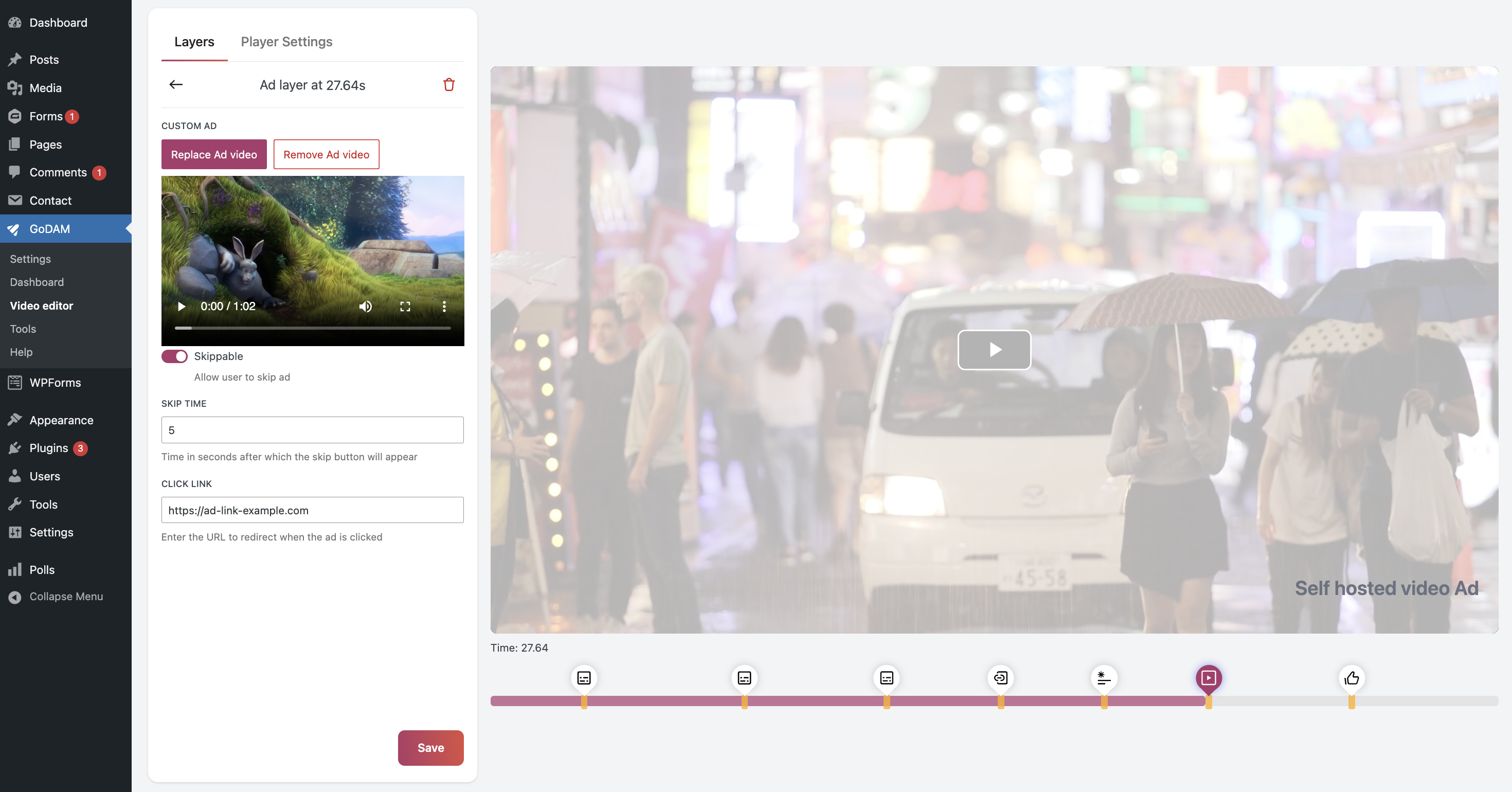Click the Posts pin icon
The height and width of the screenshot is (792, 1512).
click(15, 60)
